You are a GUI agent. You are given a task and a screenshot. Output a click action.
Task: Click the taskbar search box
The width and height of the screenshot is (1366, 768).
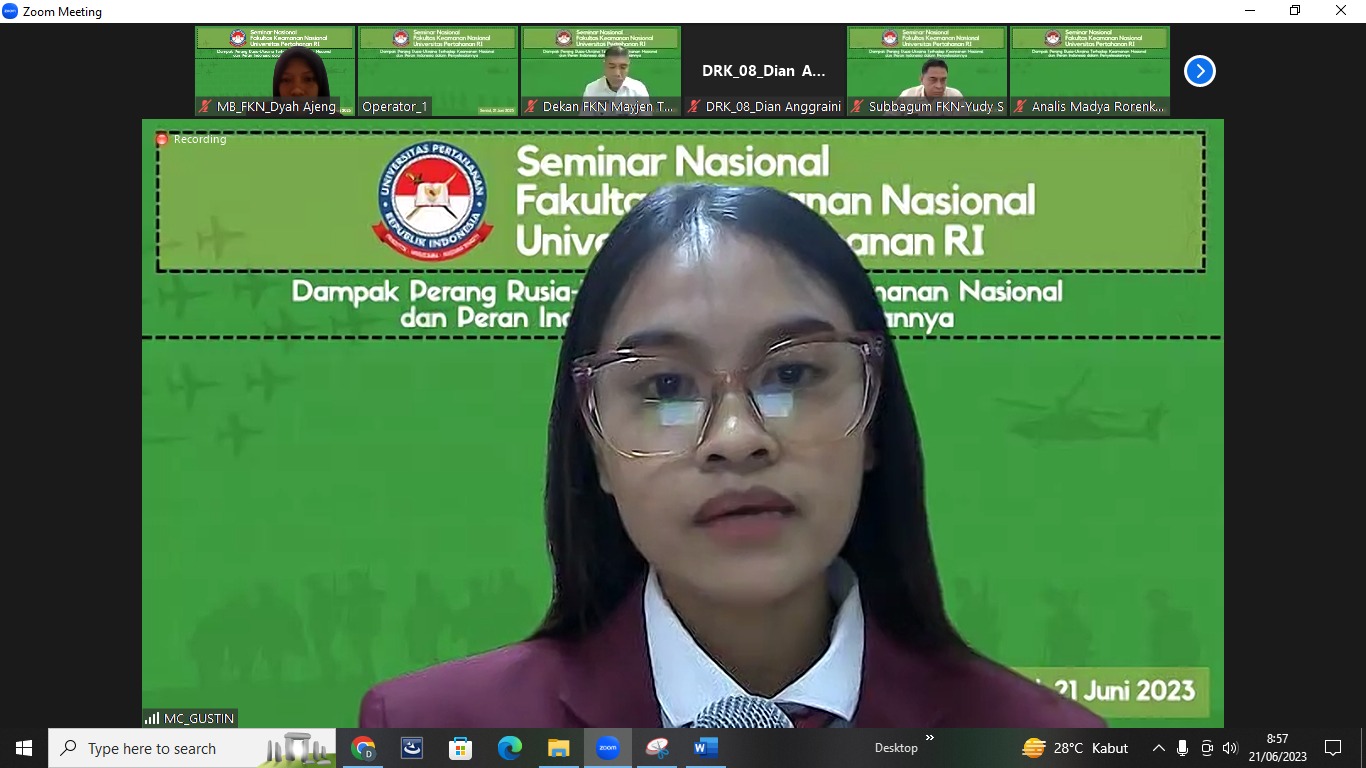(x=192, y=748)
